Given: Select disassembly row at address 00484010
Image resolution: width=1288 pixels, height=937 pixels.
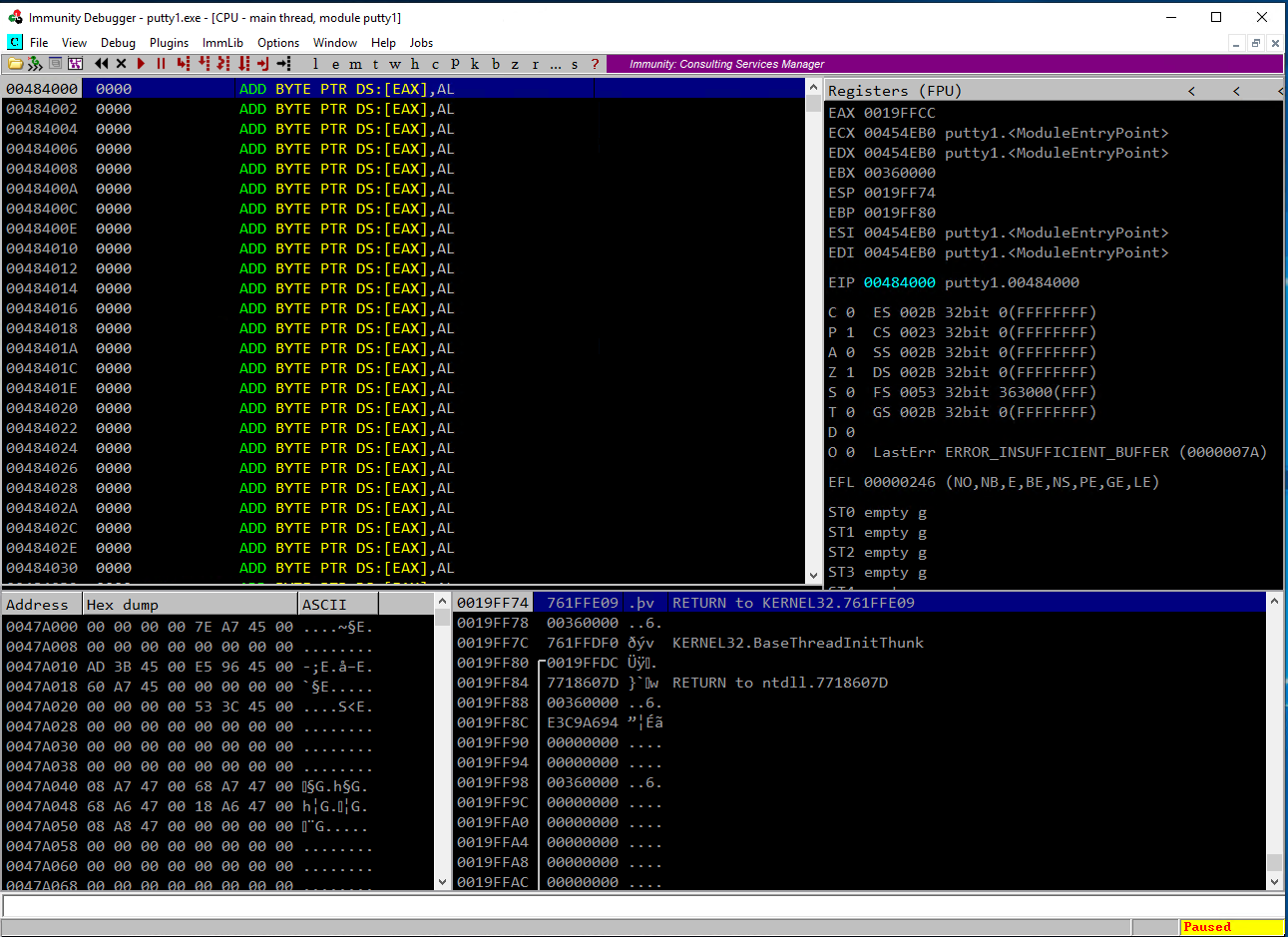Looking at the screenshot, I should (403, 248).
